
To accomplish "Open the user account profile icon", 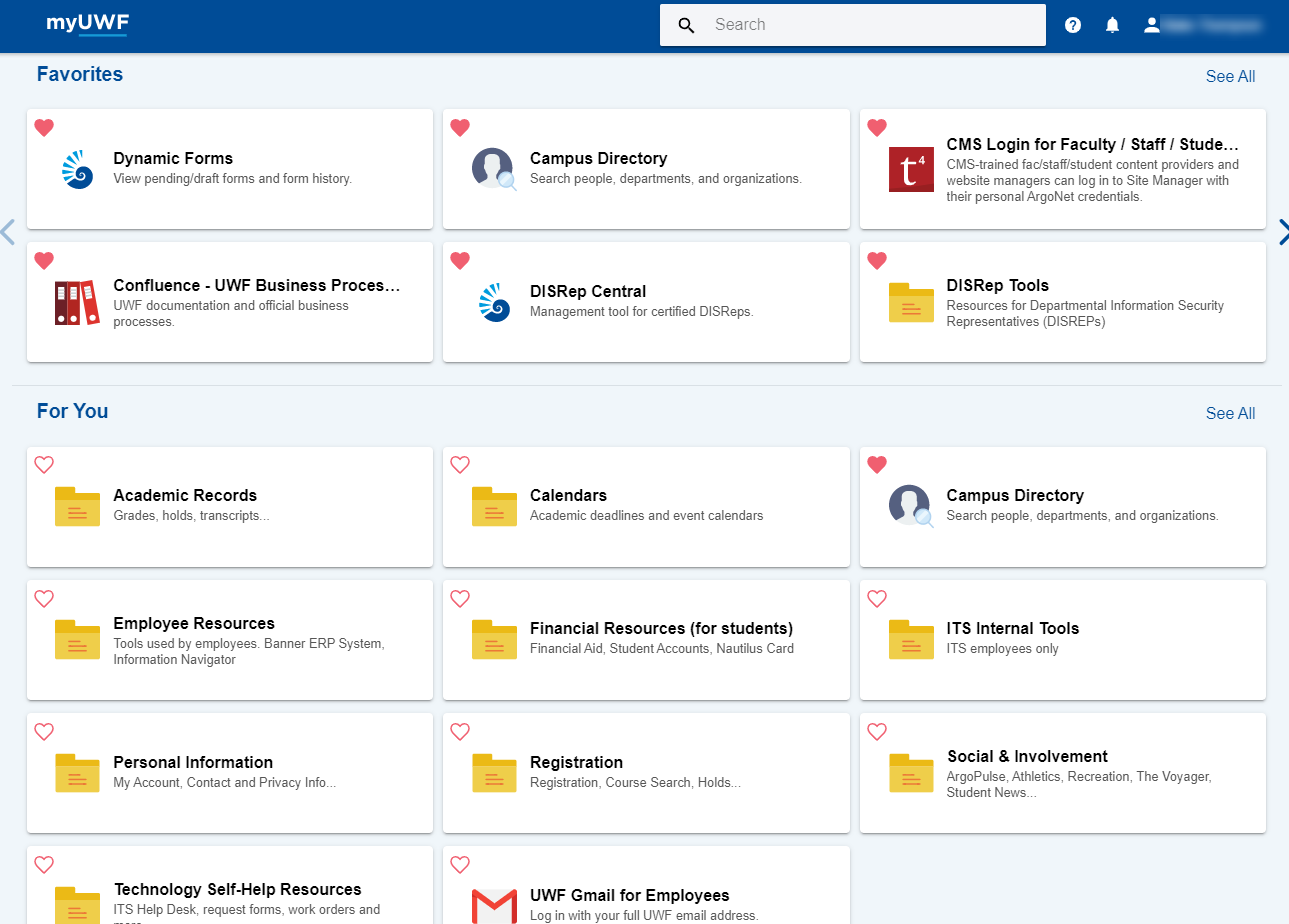I will pyautogui.click(x=1152, y=25).
